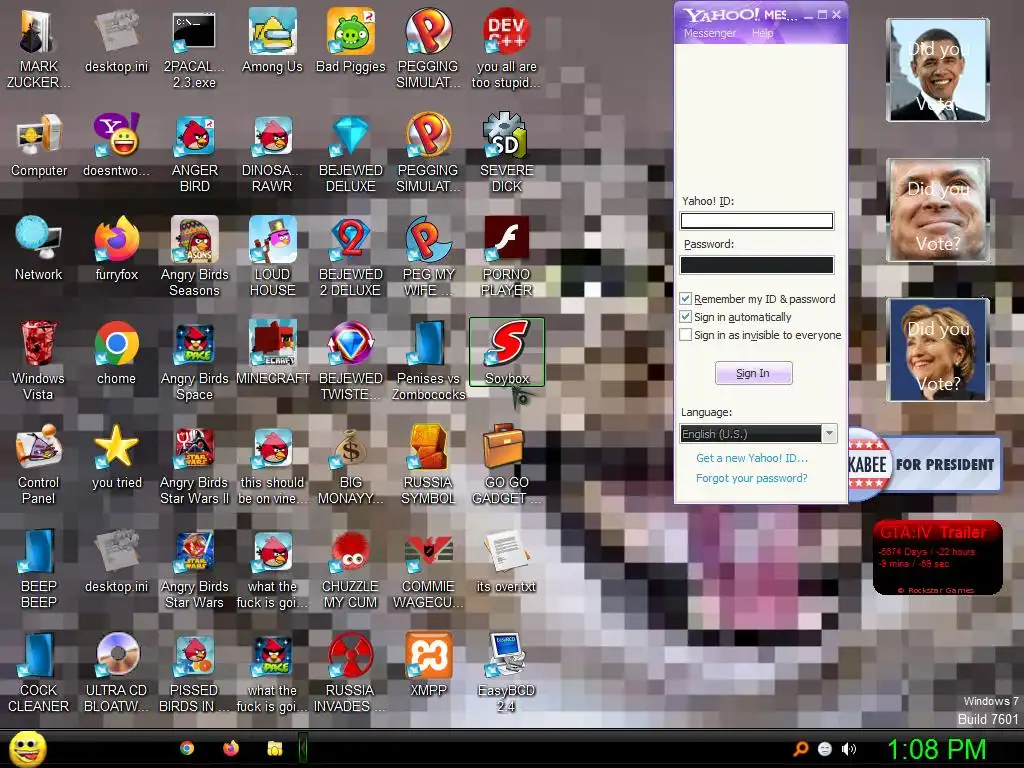Select the RUSSIA SYMBOL desktop icon
The image size is (1024, 768).
[428, 464]
